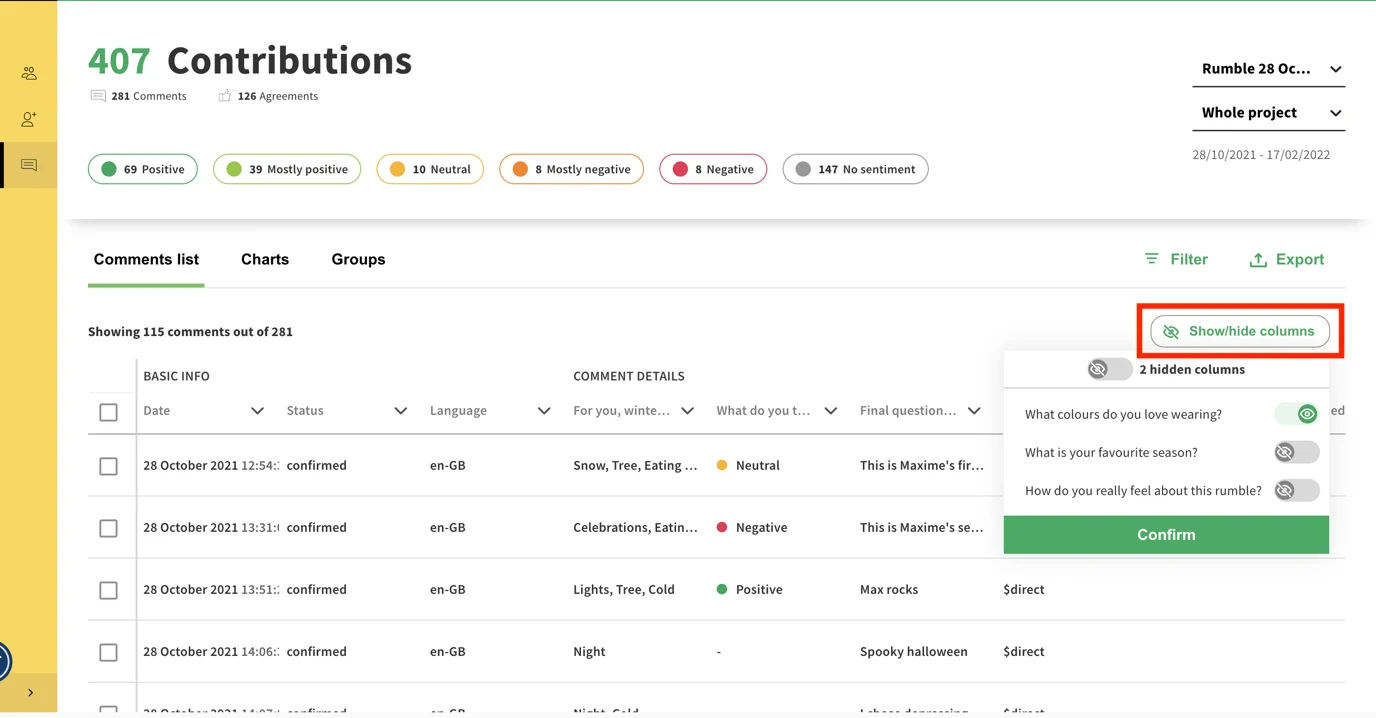The width and height of the screenshot is (1376, 718).
Task: Click the people group icon in sidebar
Action: point(29,73)
